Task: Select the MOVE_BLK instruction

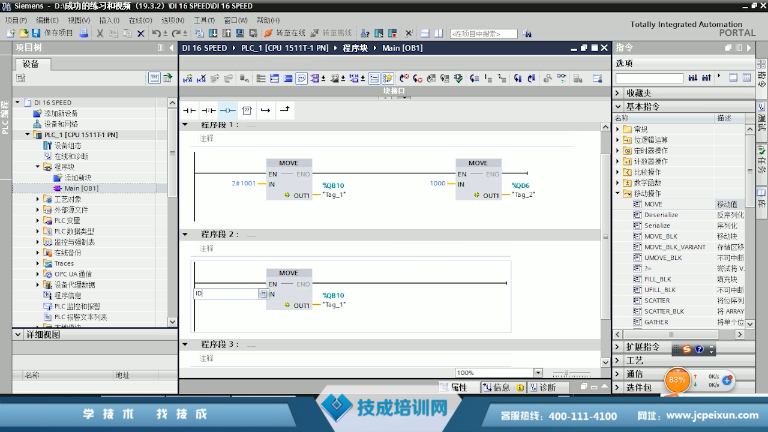Action: pos(661,236)
